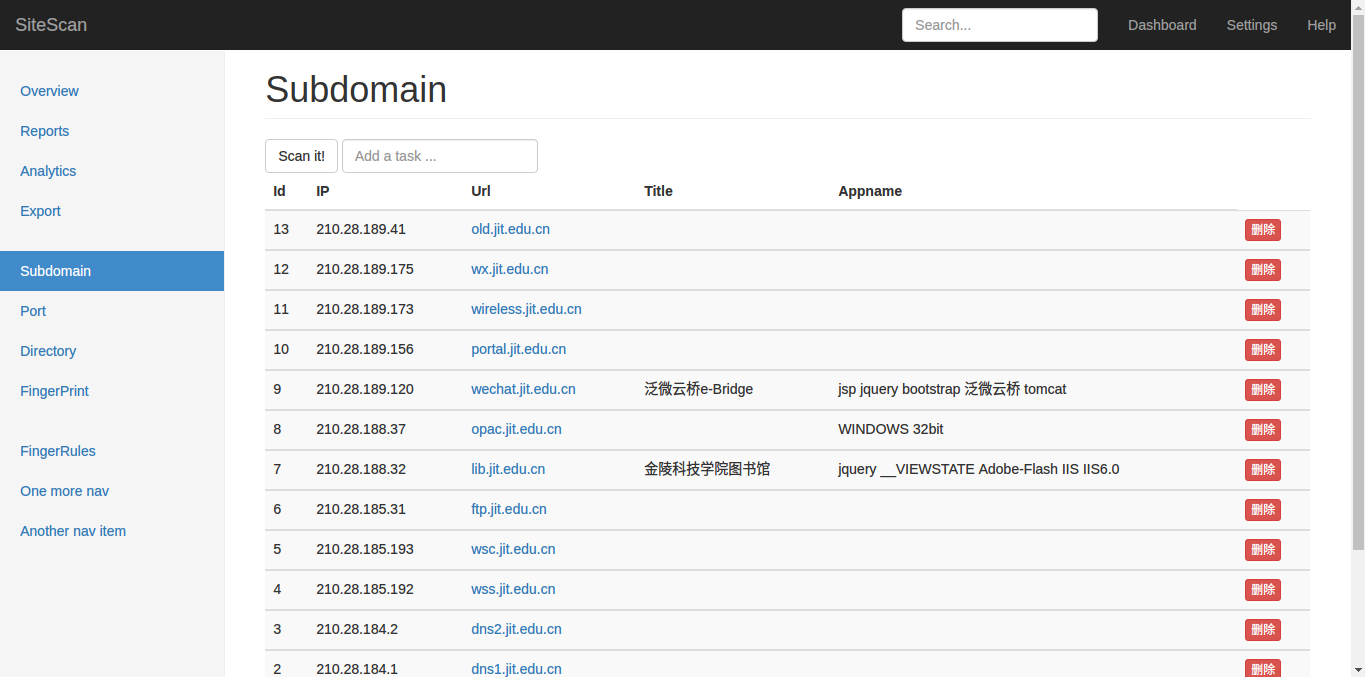Click the Appname column header
1365x677 pixels.
tap(870, 191)
